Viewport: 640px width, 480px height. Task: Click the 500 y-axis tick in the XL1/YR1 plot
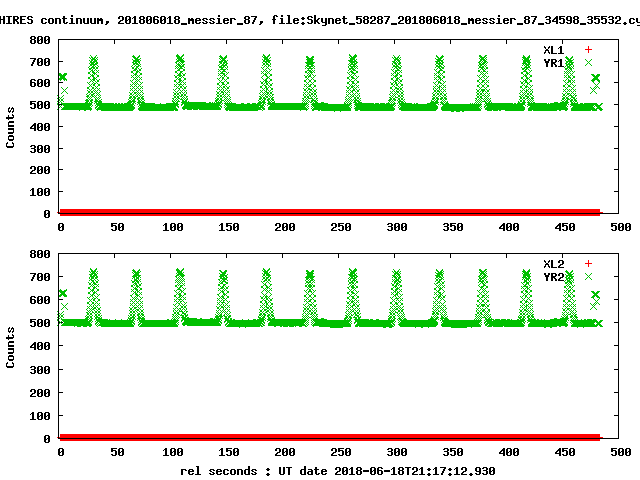(x=40, y=105)
